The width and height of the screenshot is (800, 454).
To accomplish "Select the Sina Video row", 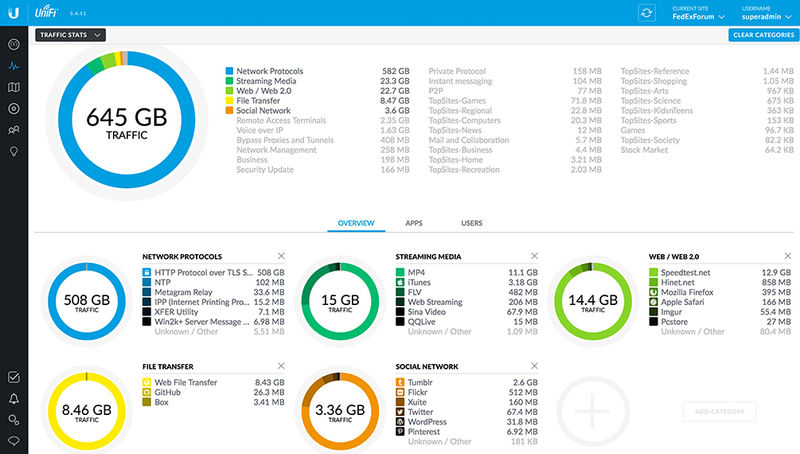I will pyautogui.click(x=467, y=312).
